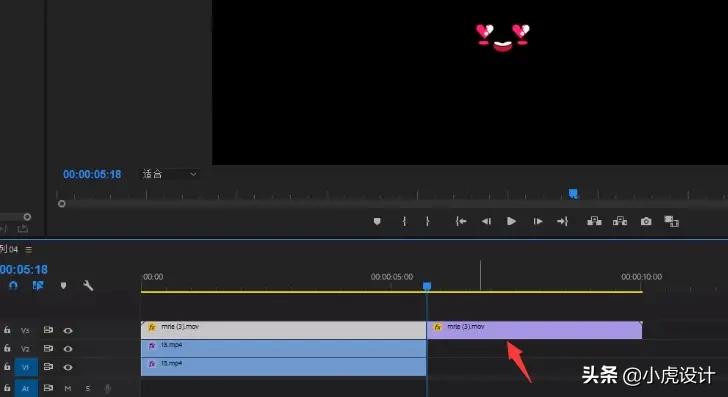Viewport: 728px width, 397px height.
Task: Toggle lock on track V2
Action: pos(7,348)
